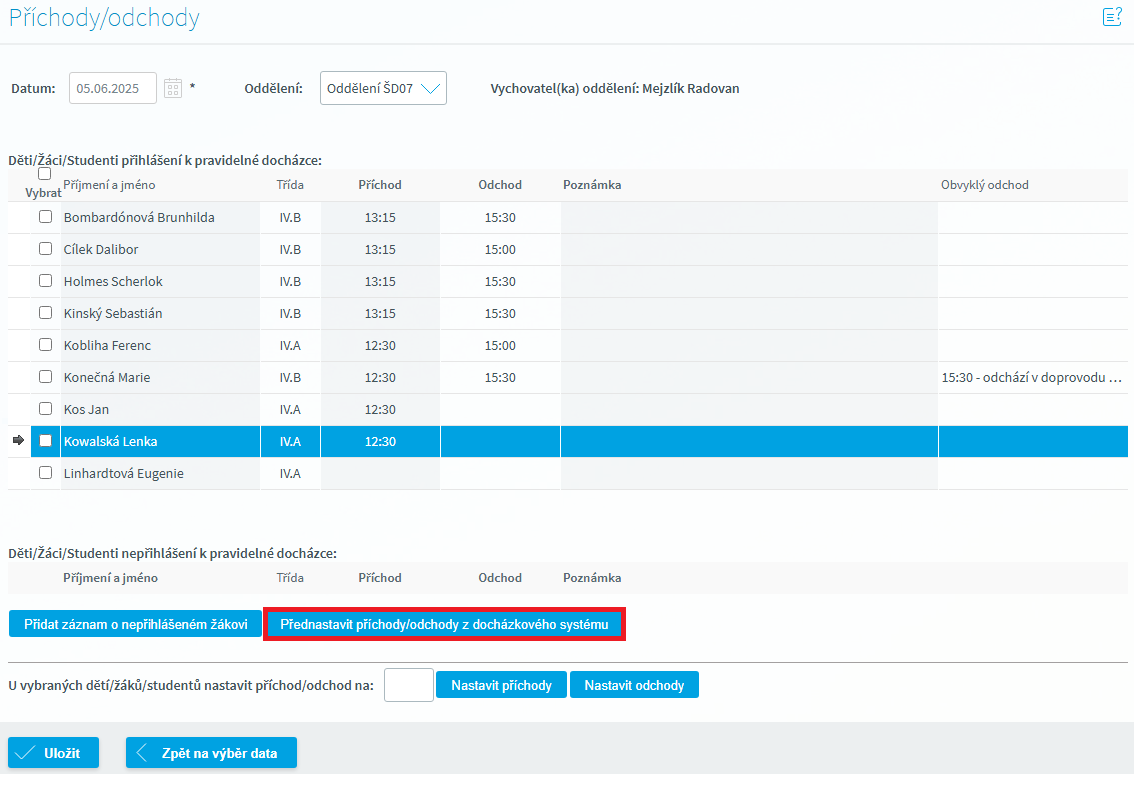Check the box for Cílek Dalibor
1134x805 pixels.
46,249
